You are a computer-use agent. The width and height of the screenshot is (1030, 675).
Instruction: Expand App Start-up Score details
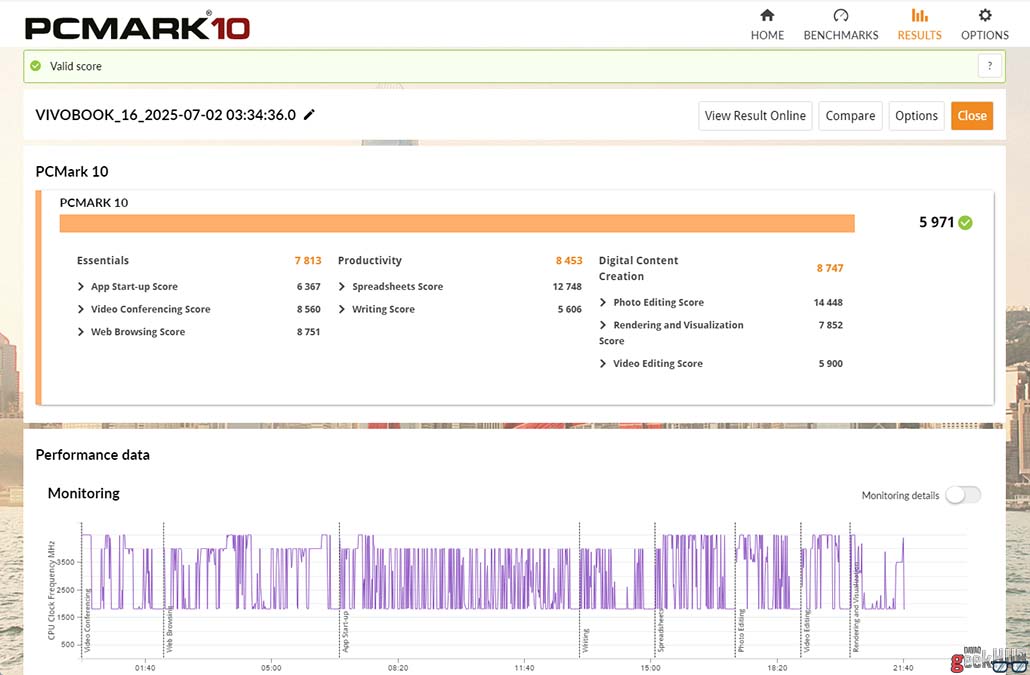[x=81, y=286]
